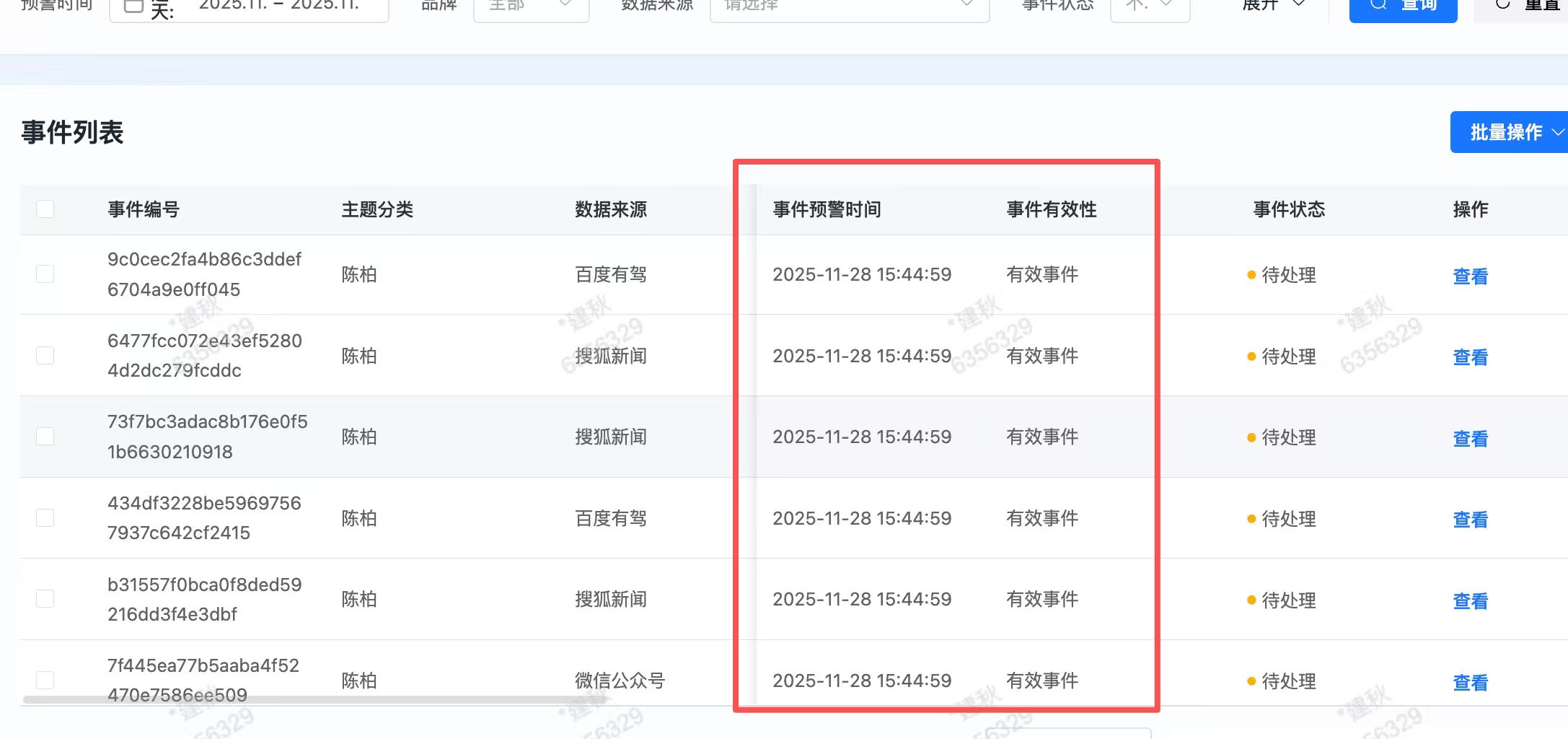Expand more filters with 展开
The image size is (1568, 739).
pyautogui.click(x=1273, y=6)
